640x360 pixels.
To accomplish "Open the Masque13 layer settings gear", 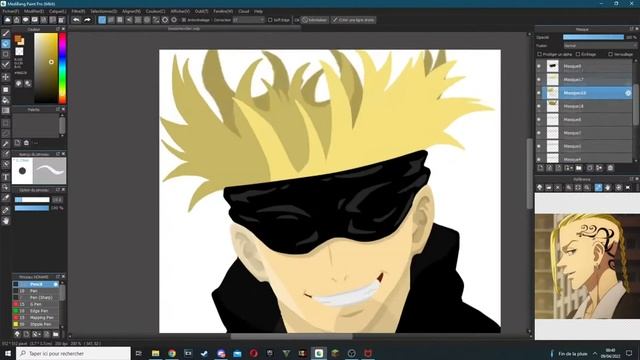I will 628,93.
